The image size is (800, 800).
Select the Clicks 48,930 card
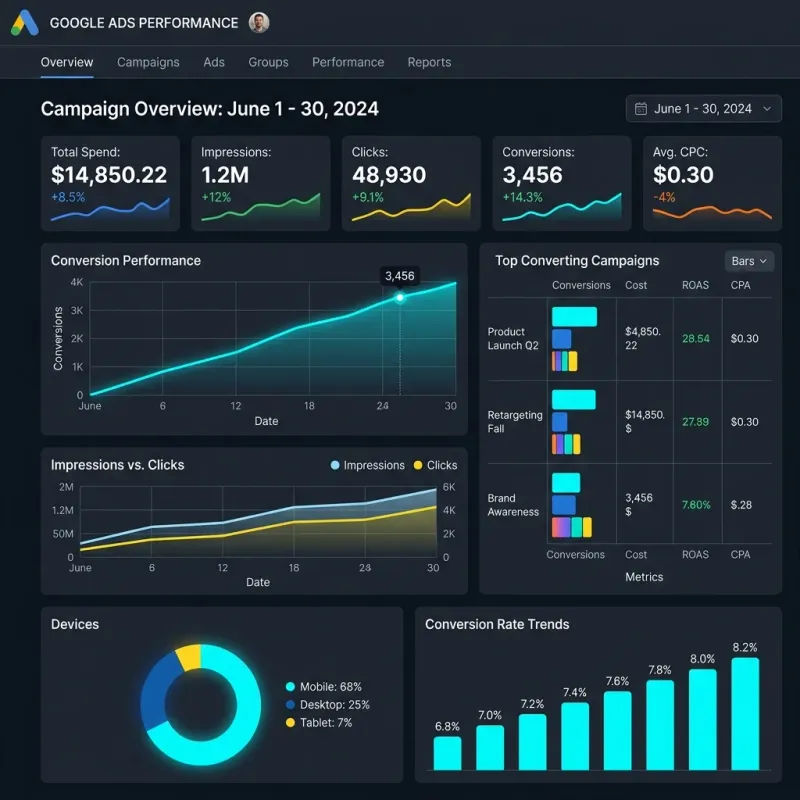pos(411,184)
